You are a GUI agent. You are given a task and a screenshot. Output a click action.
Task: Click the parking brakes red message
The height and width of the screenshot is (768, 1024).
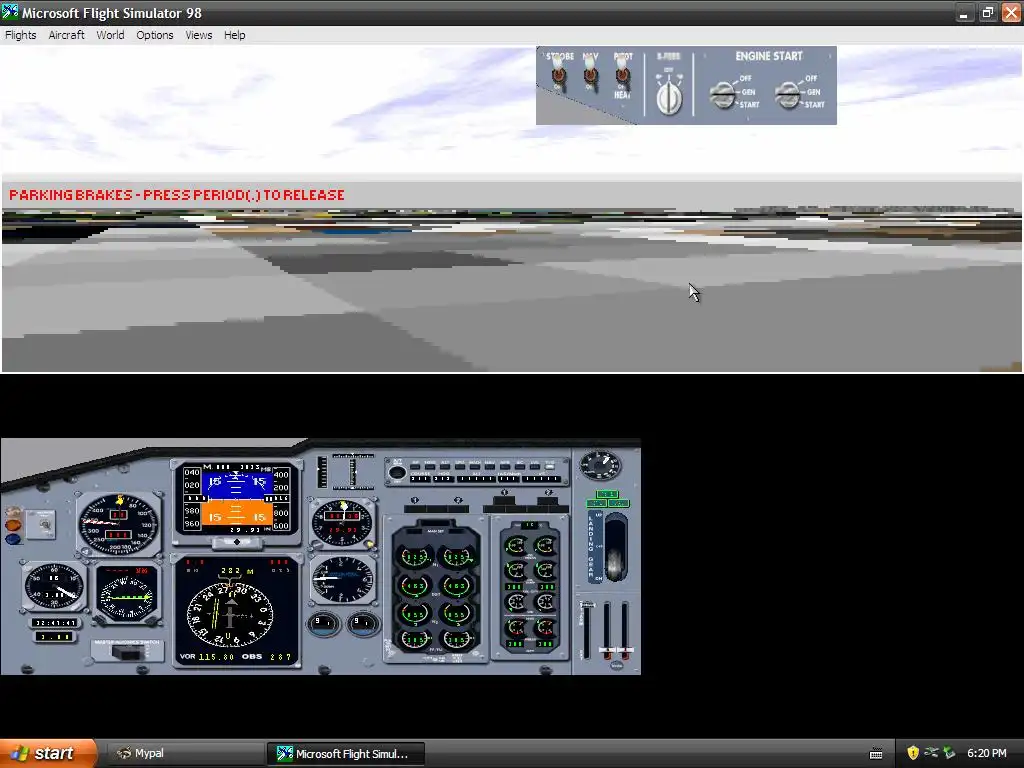[x=177, y=195]
